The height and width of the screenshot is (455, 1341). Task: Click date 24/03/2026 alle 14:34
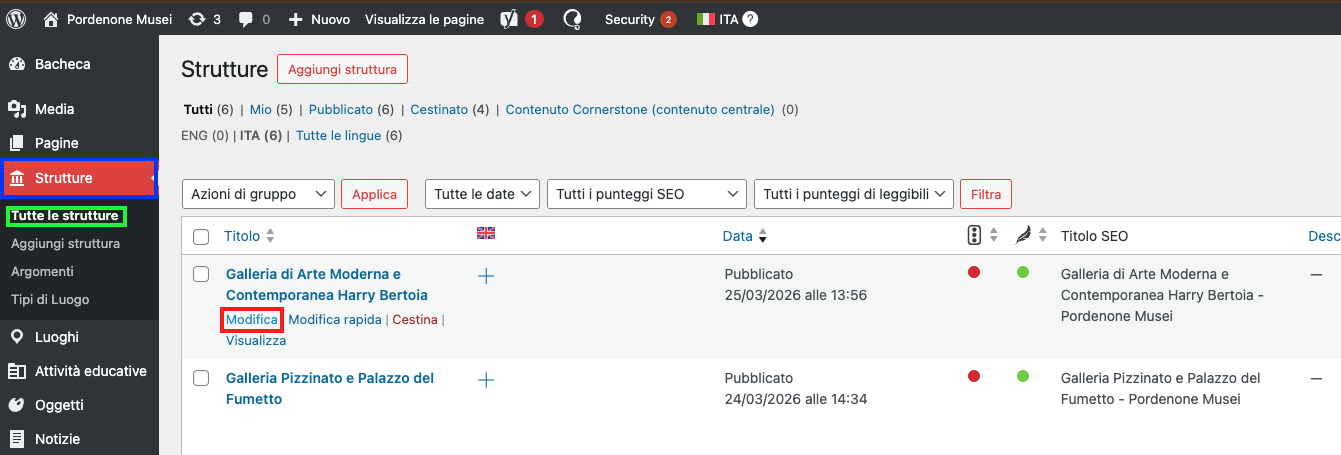795,399
